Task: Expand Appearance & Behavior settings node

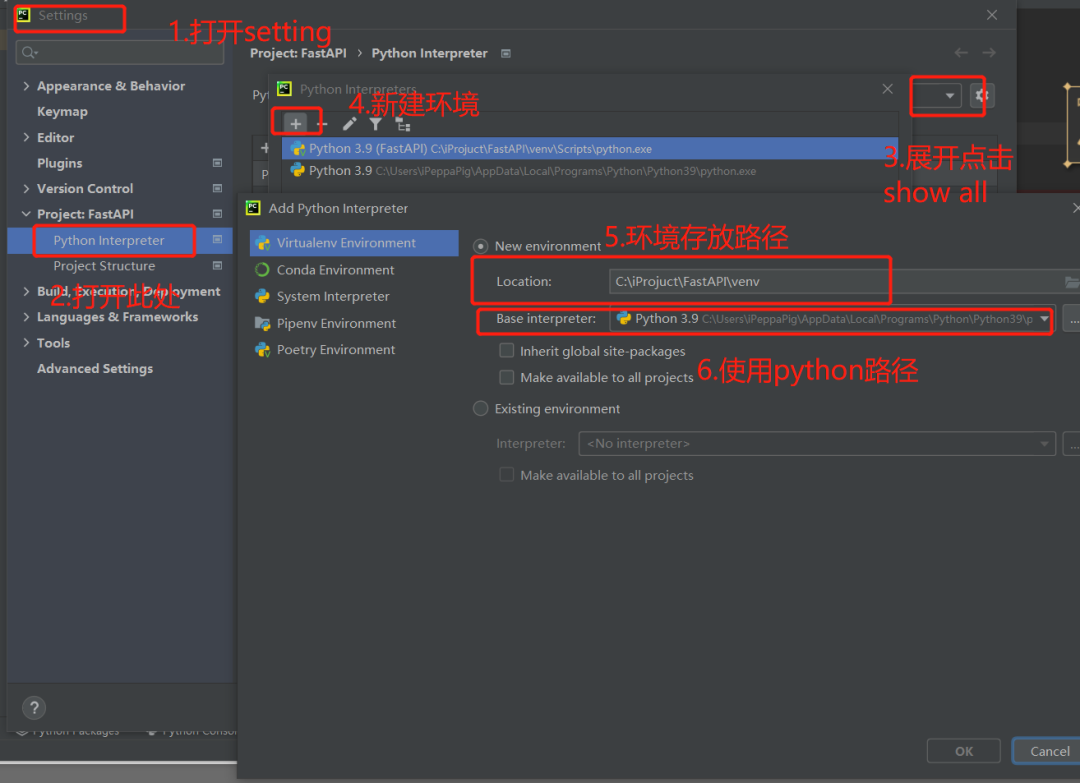Action: 26,86
